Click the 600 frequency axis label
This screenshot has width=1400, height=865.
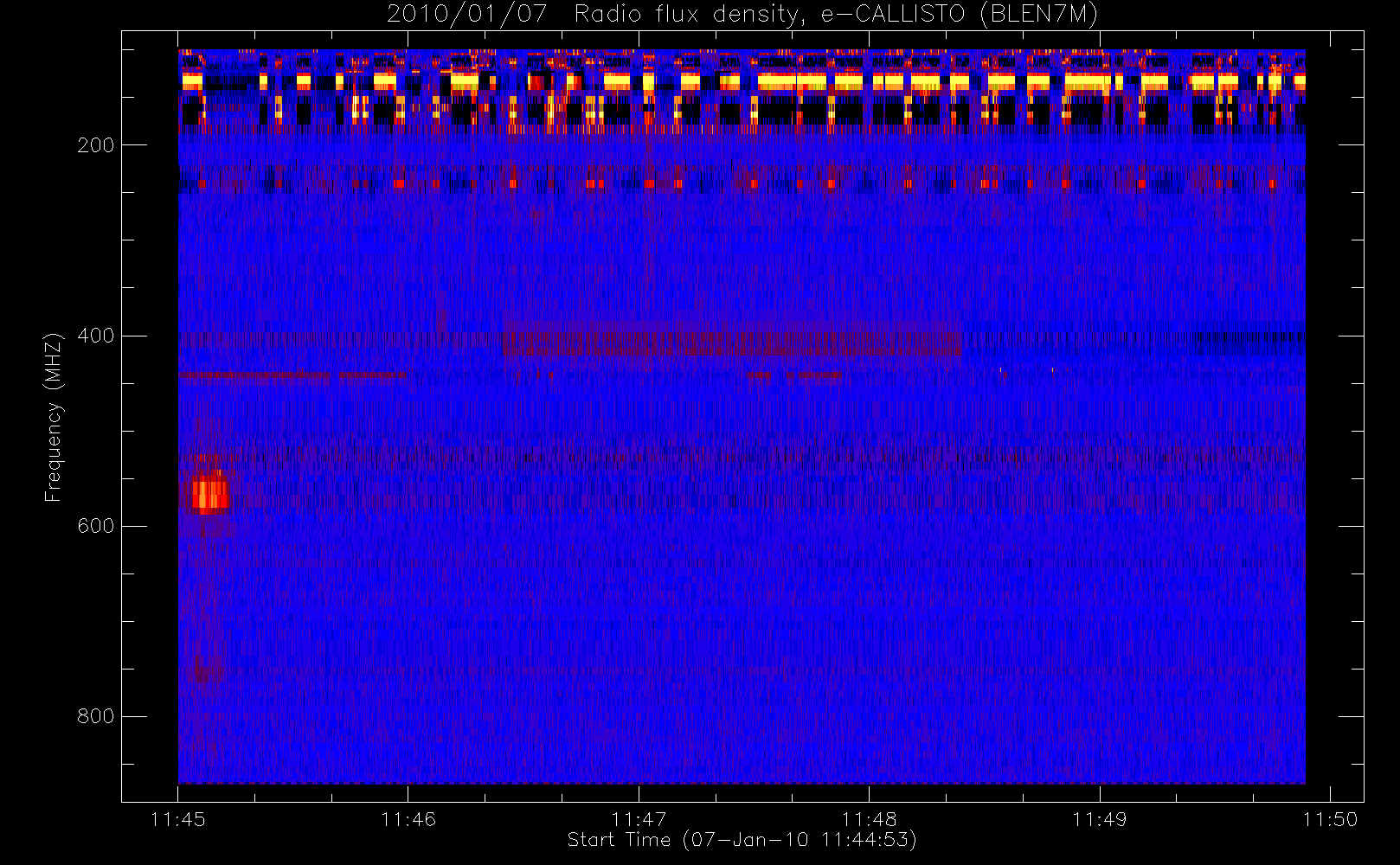click(96, 526)
